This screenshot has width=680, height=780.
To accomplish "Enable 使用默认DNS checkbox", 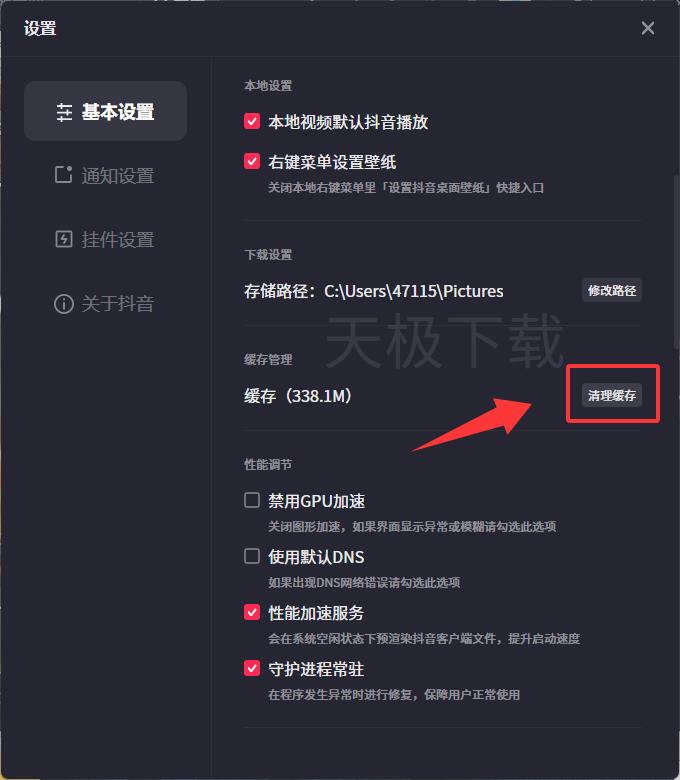I will pyautogui.click(x=252, y=556).
